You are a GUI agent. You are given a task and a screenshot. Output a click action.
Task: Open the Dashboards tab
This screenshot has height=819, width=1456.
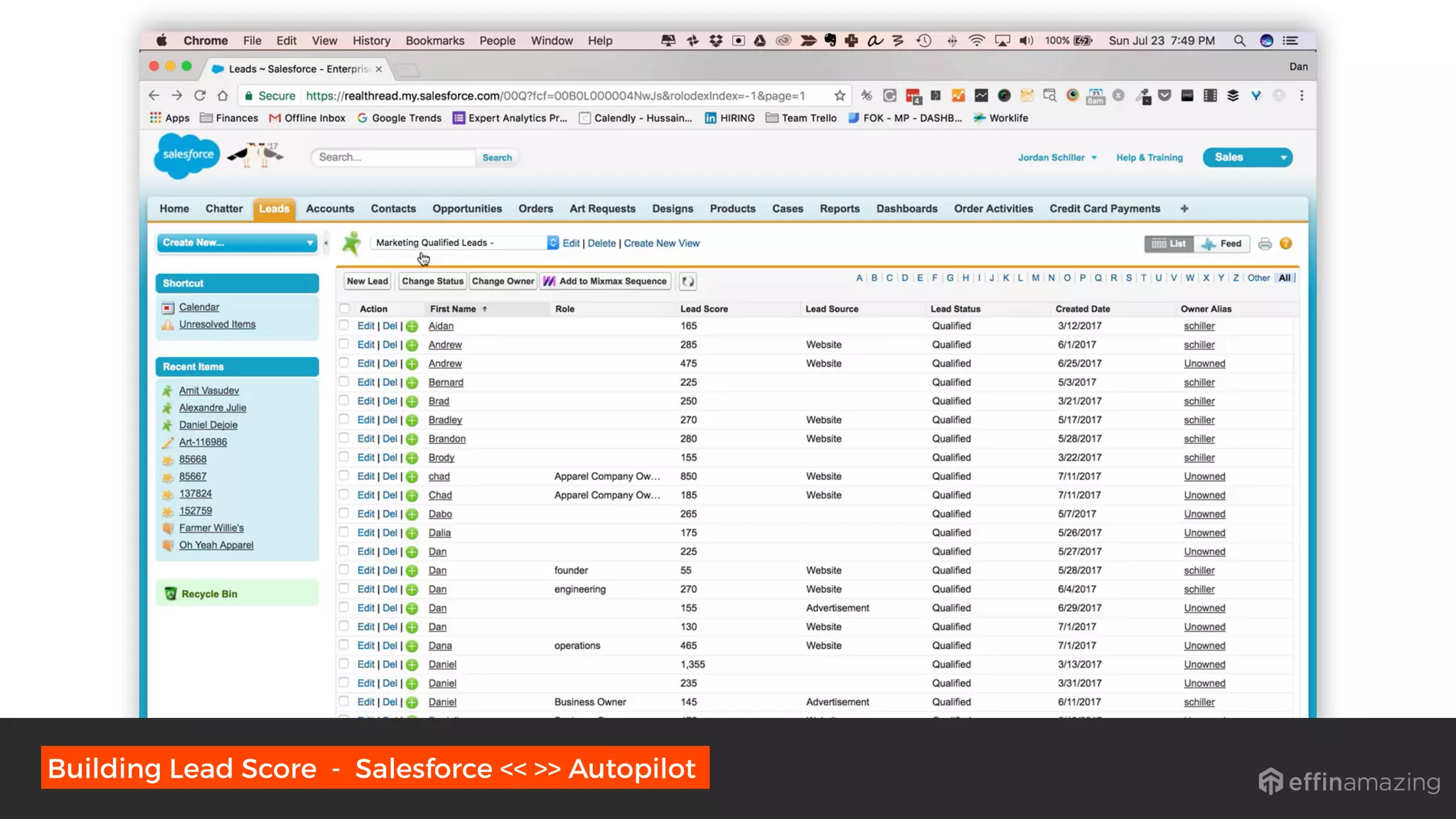tap(906, 208)
